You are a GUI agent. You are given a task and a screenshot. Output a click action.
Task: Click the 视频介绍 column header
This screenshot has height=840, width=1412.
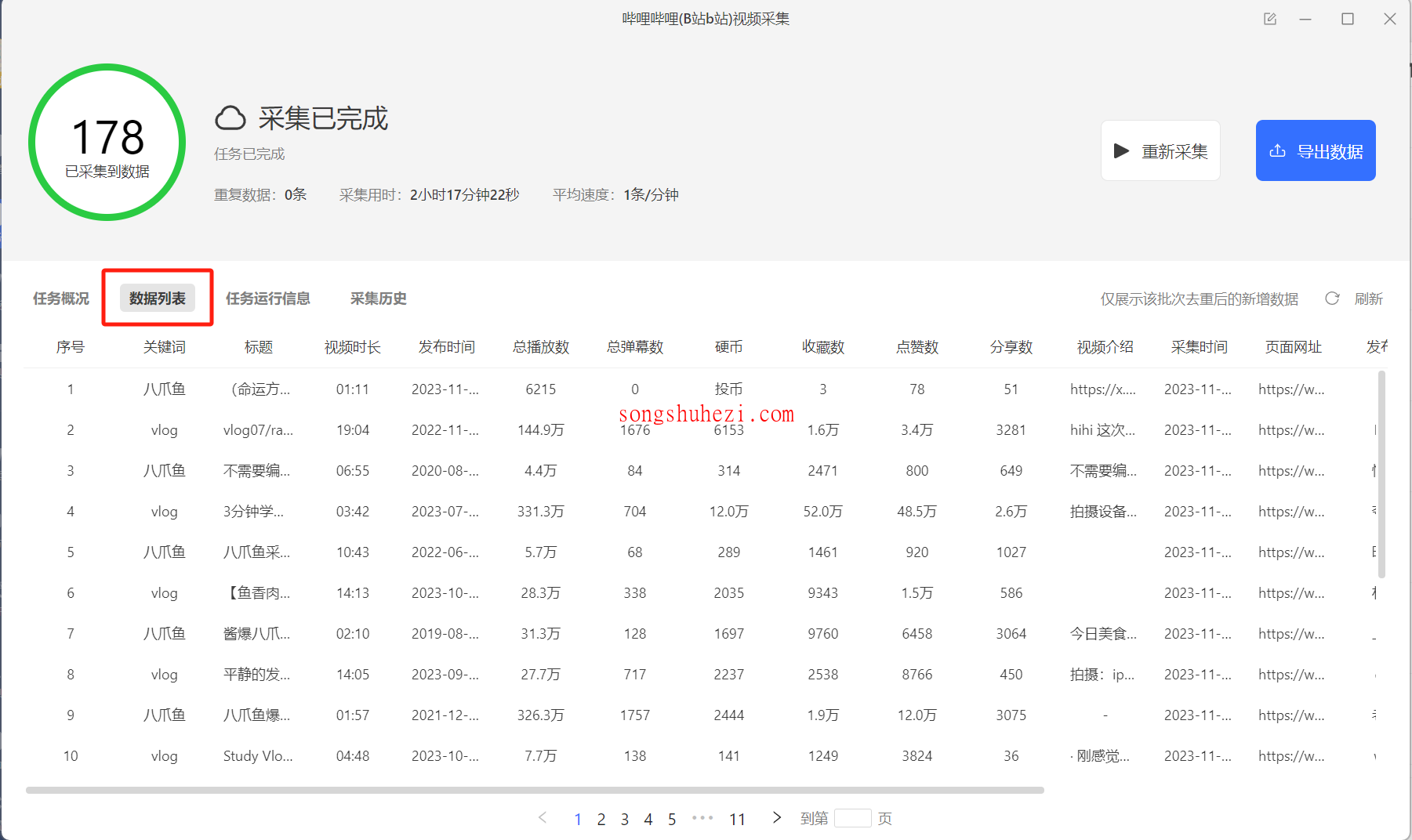[1105, 347]
